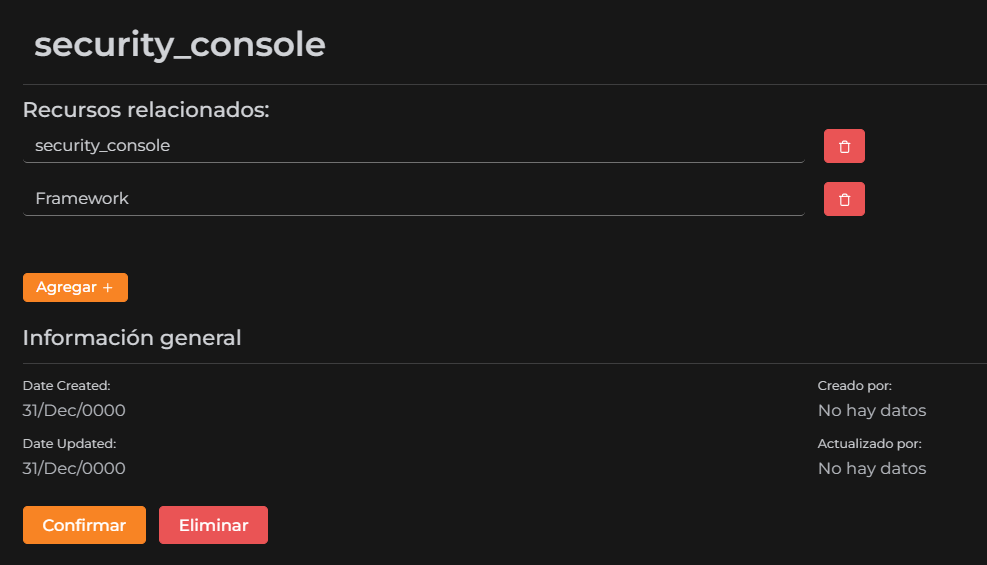Click the red Eliminar button
The image size is (987, 565).
pyautogui.click(x=213, y=525)
